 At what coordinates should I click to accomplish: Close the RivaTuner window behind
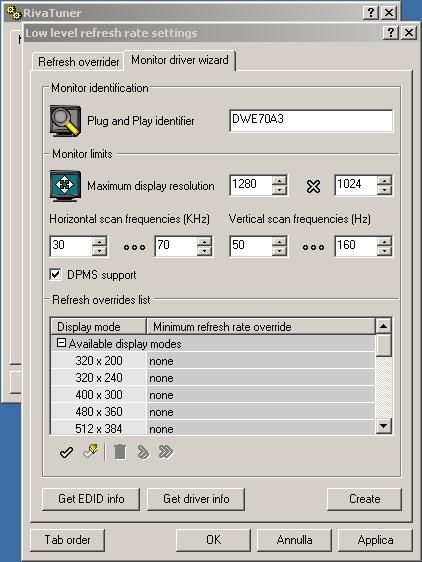click(x=389, y=13)
